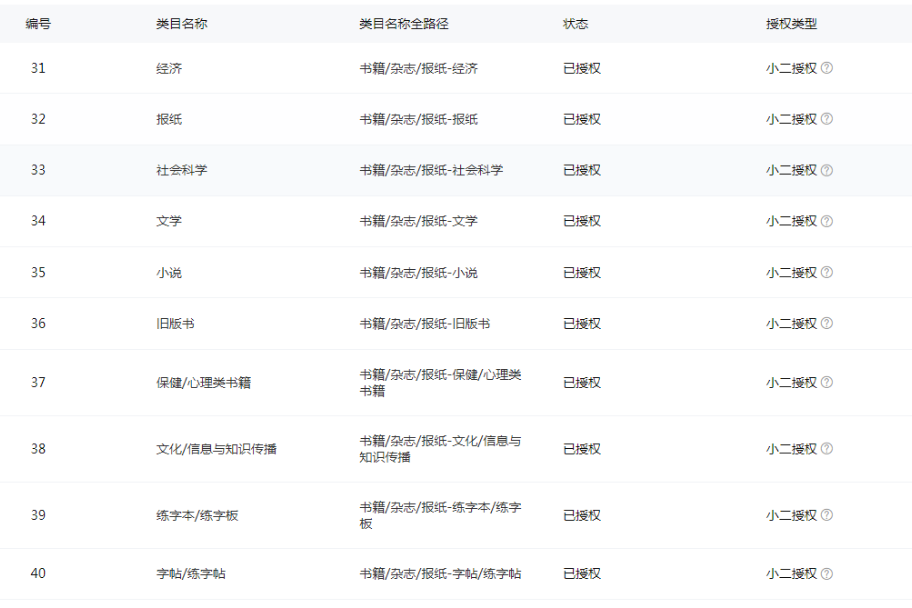Viewport: 912px width, 608px height.
Task: Click question mark icon in 小说 row
Action: [x=826, y=272]
